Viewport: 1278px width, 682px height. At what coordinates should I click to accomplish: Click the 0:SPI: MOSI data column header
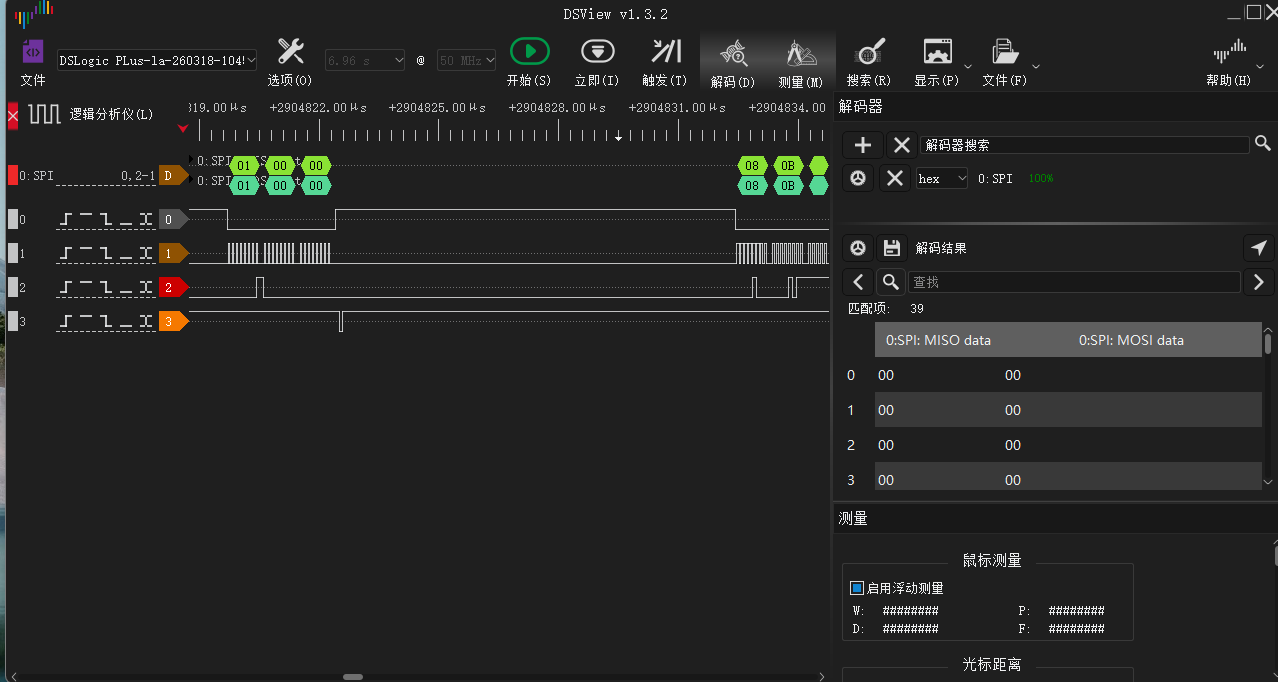[x=1131, y=340]
